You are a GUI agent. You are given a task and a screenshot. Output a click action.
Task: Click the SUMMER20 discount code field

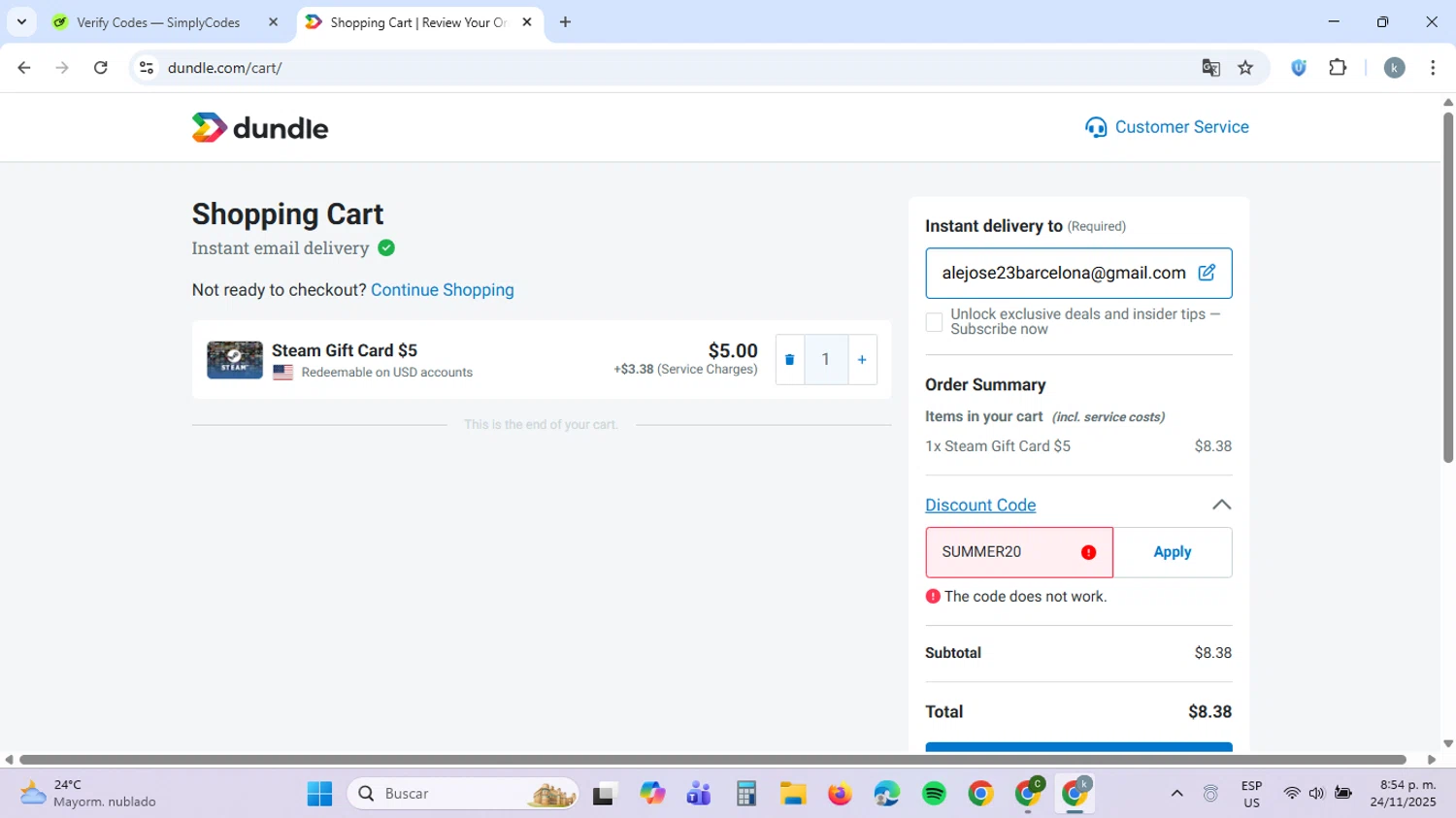click(x=1019, y=552)
